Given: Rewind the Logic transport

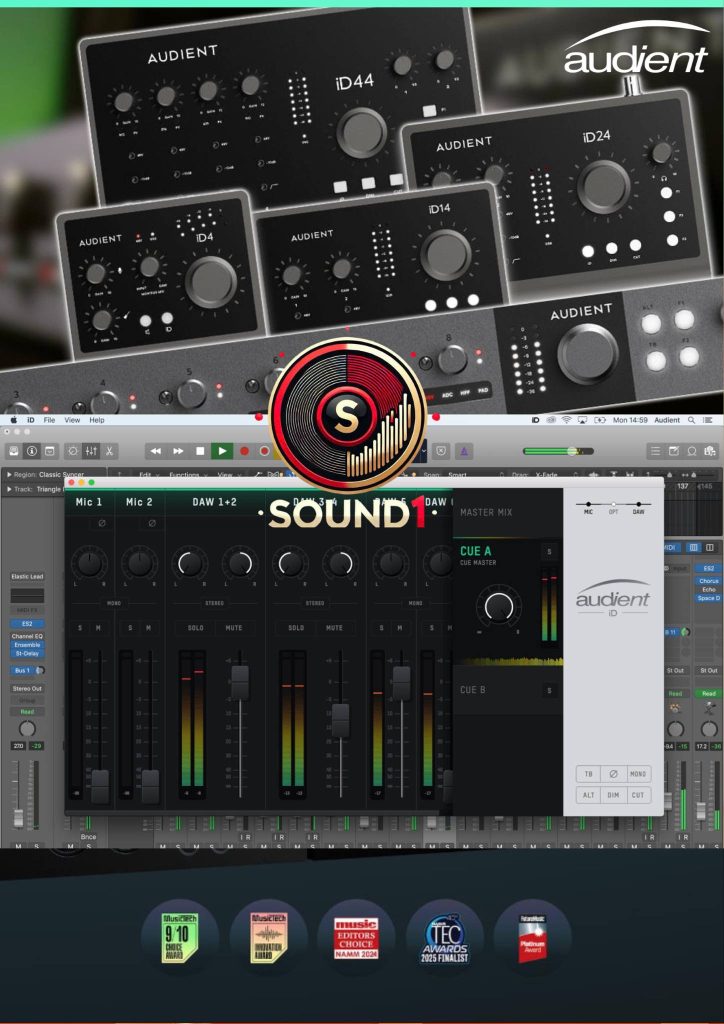Looking at the screenshot, I should [x=155, y=451].
